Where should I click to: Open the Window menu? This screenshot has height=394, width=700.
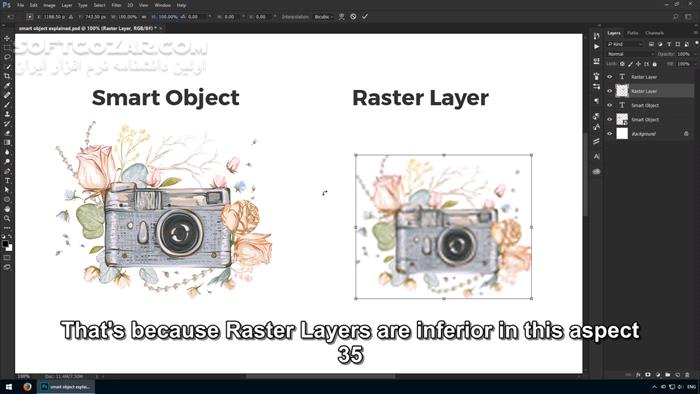click(x=162, y=5)
